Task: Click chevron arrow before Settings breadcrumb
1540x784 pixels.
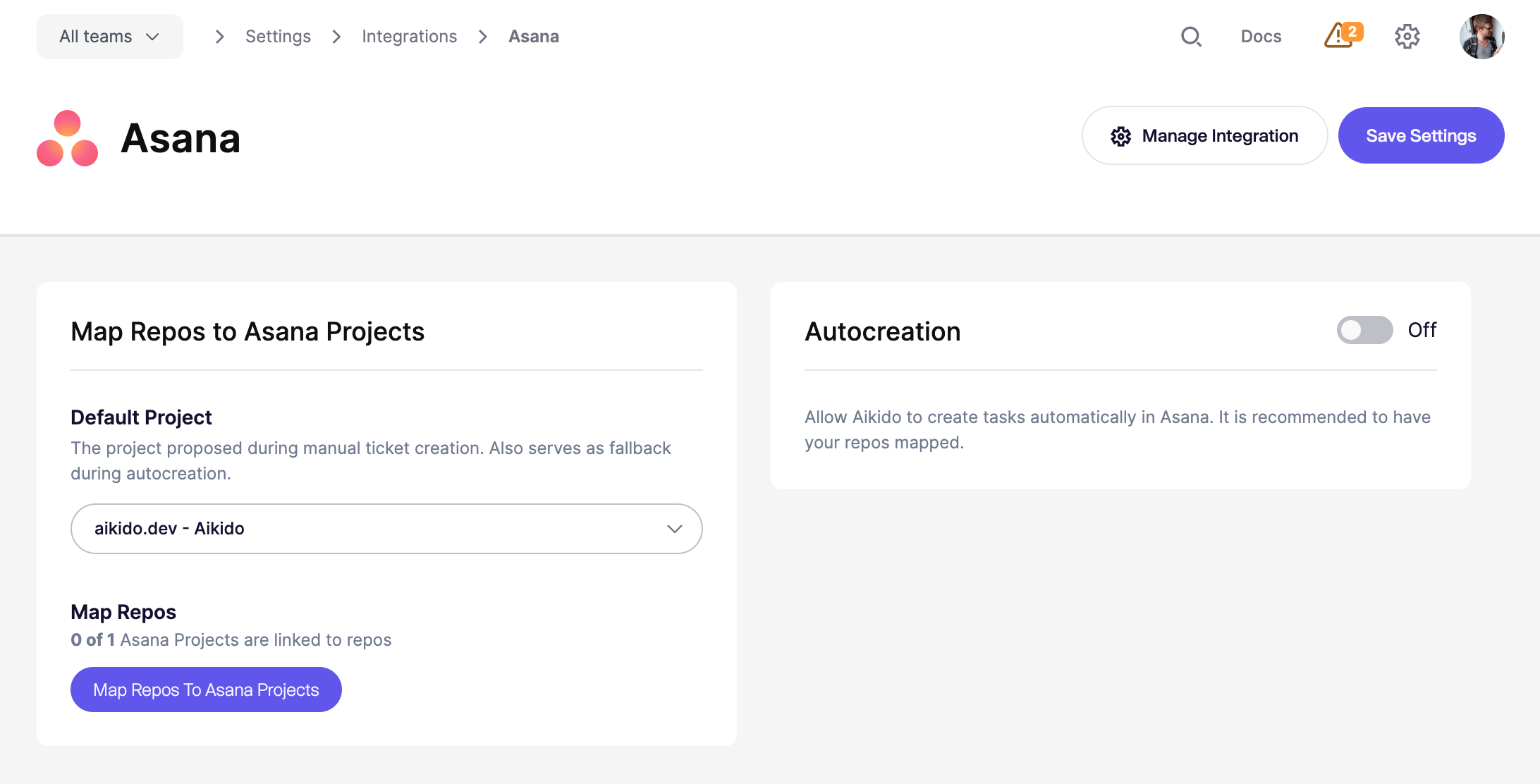Action: pyautogui.click(x=219, y=37)
